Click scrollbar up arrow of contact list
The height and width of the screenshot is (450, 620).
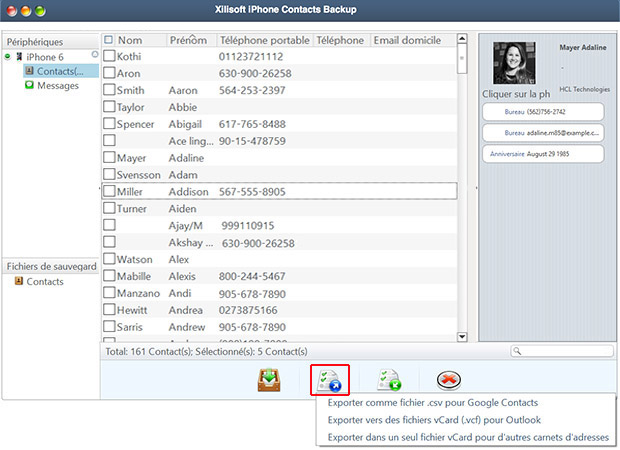point(462,38)
